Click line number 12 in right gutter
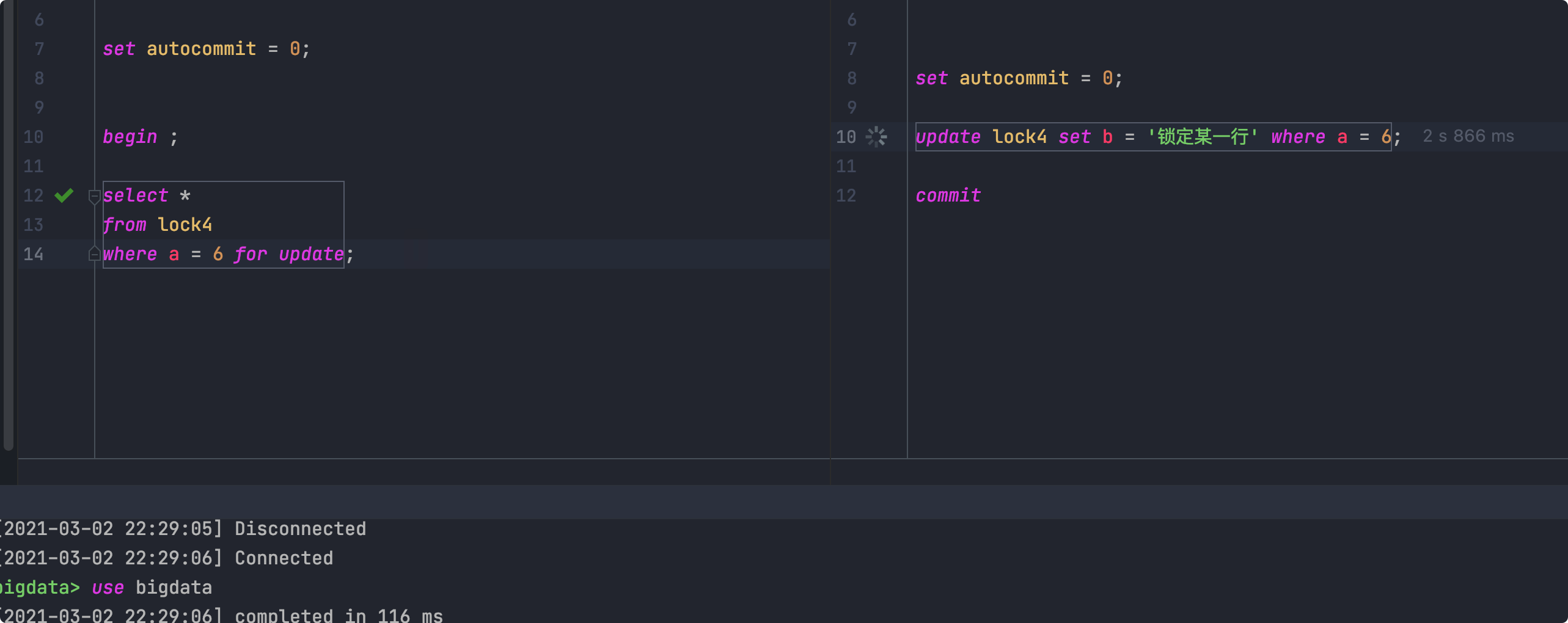Viewport: 1568px width, 623px height. (x=846, y=195)
